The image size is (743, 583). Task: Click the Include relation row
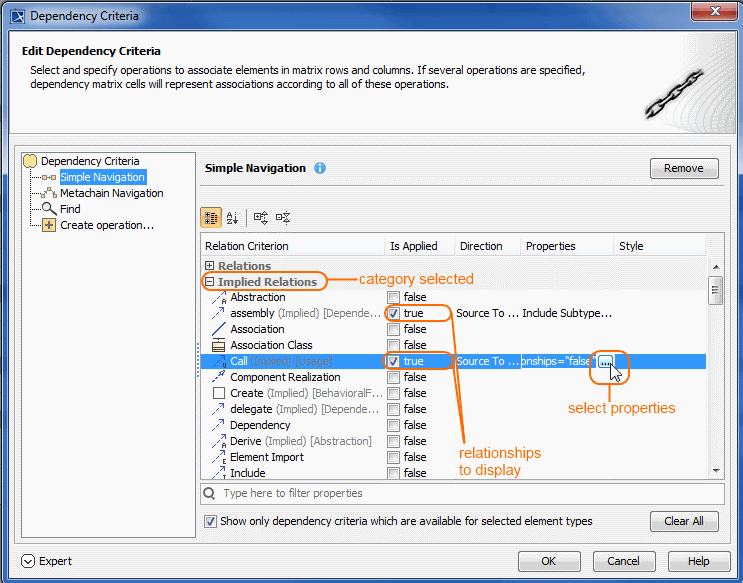pyautogui.click(x=453, y=473)
